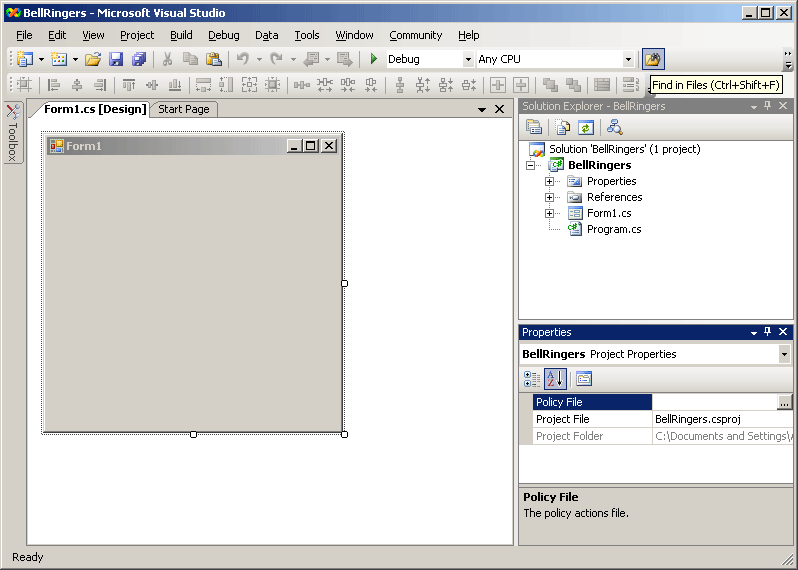Click the Cut scissors icon
Screen dimensions: 798x570
tap(167, 59)
